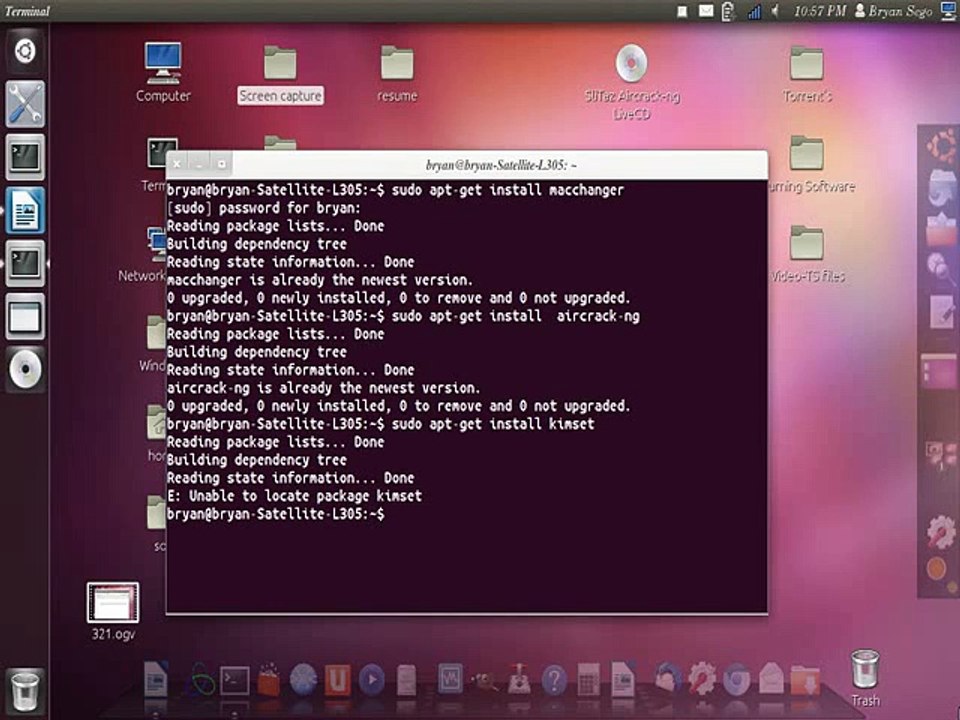Click '[sudo] password for bryan:' line
Screen dimensions: 960x720
tap(263, 208)
